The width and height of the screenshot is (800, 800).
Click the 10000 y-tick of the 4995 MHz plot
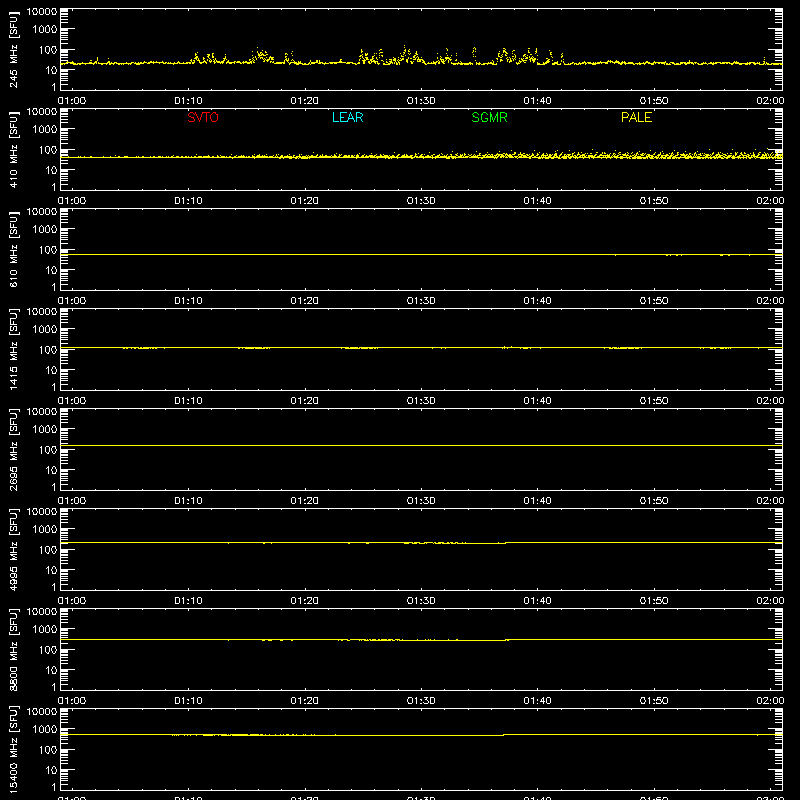(x=42, y=512)
